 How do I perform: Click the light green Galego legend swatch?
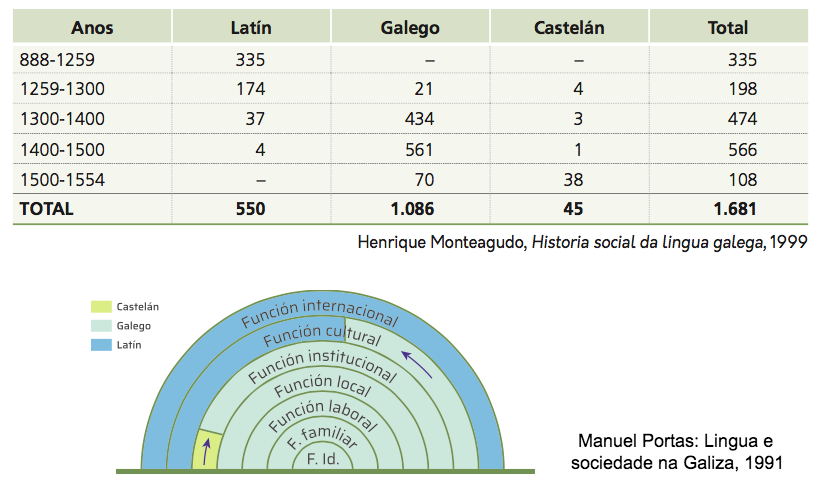click(x=103, y=325)
